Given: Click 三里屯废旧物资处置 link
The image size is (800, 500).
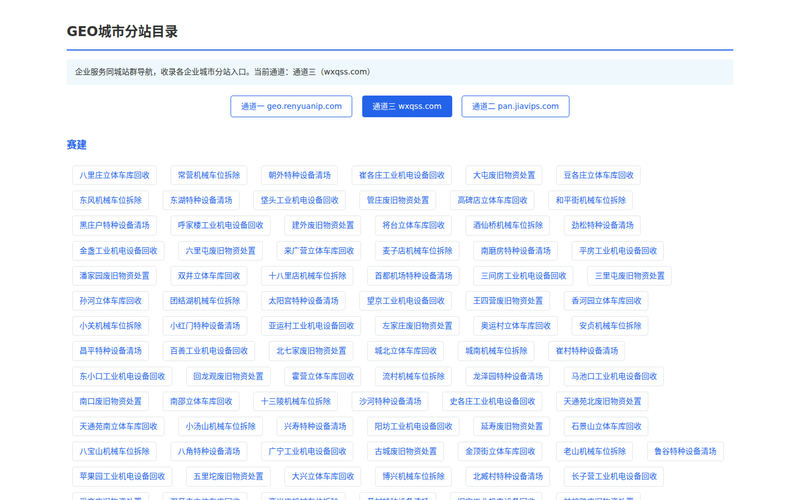Looking at the screenshot, I should coord(630,276).
